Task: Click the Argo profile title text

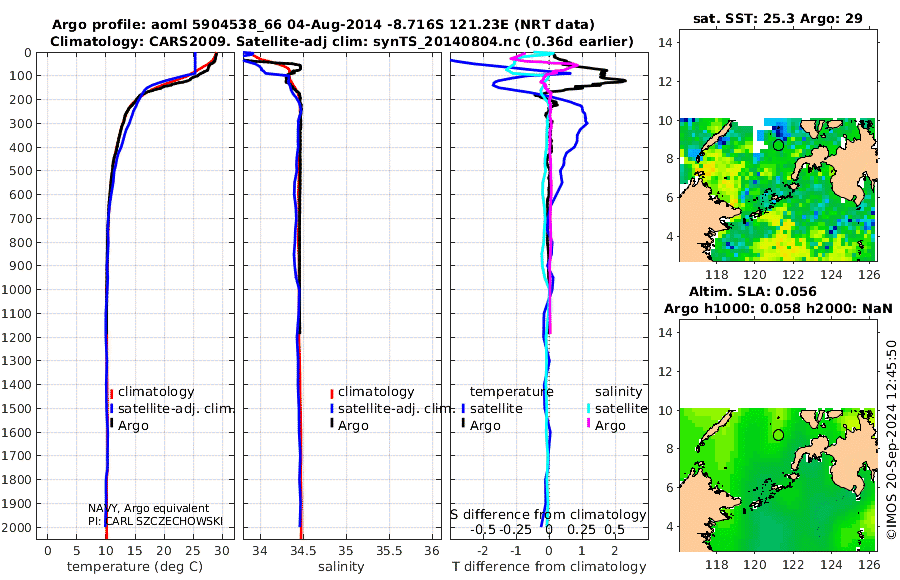Action: (x=323, y=25)
